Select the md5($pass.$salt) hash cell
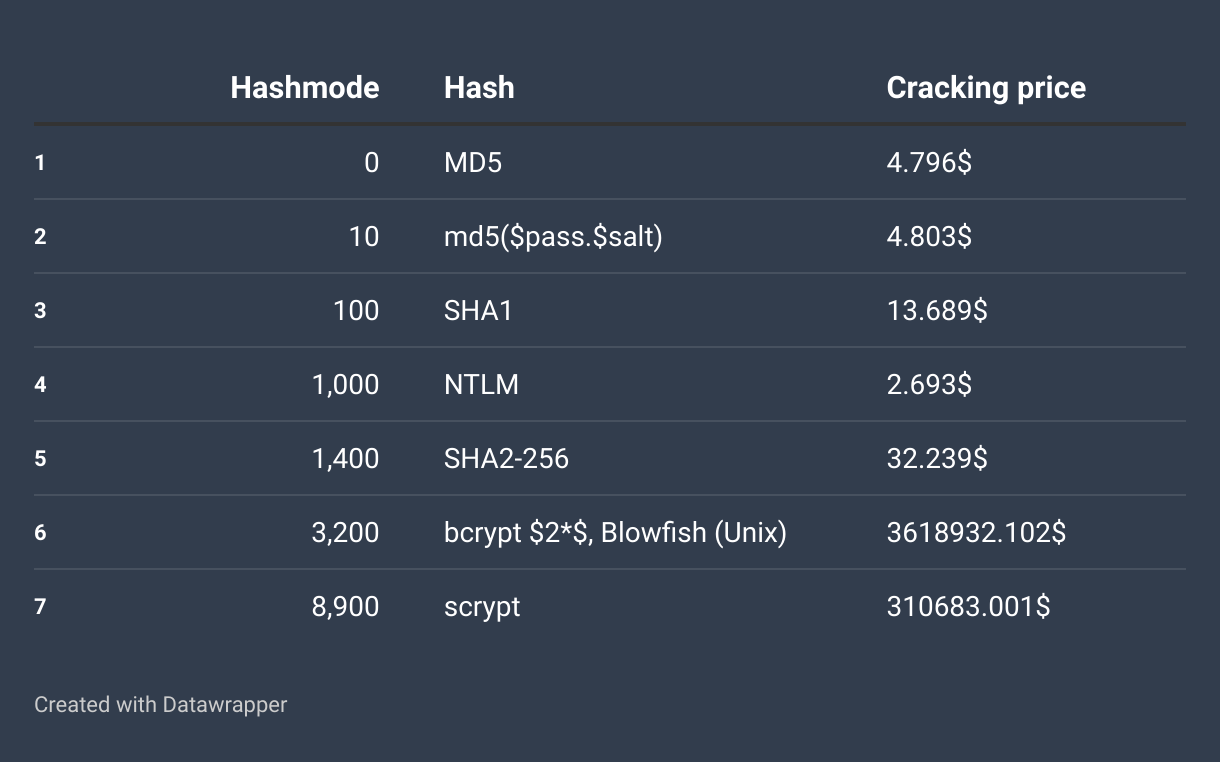Image resolution: width=1220 pixels, height=762 pixels. pyautogui.click(x=553, y=236)
